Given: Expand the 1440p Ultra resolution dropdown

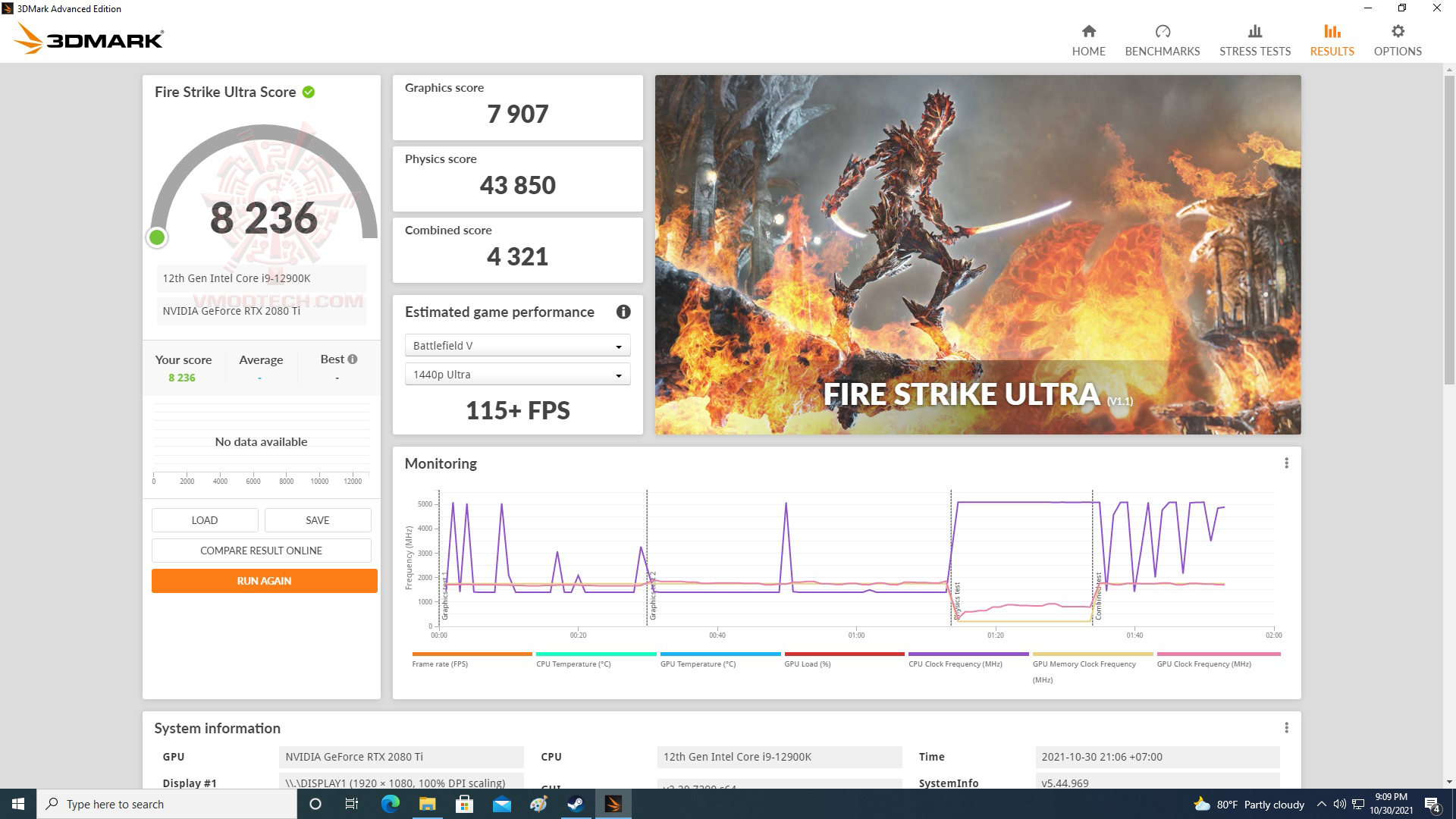Looking at the screenshot, I should (517, 375).
